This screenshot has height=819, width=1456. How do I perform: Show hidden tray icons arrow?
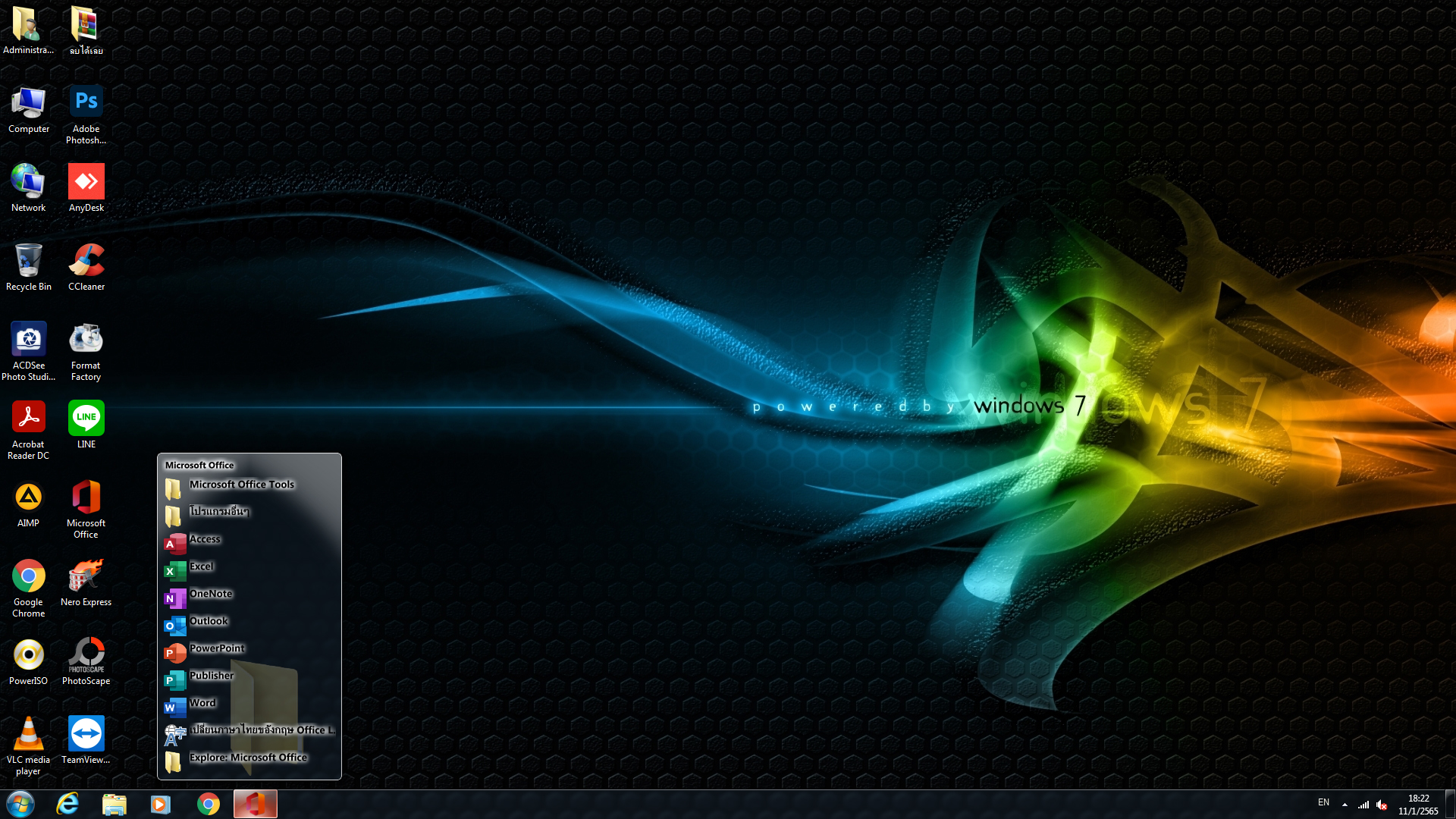(1345, 805)
